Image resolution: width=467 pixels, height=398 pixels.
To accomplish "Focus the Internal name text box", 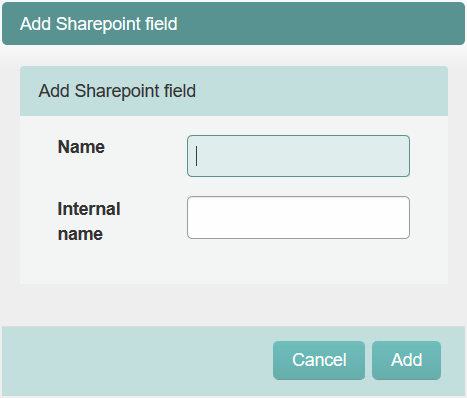I will click(x=298, y=218).
